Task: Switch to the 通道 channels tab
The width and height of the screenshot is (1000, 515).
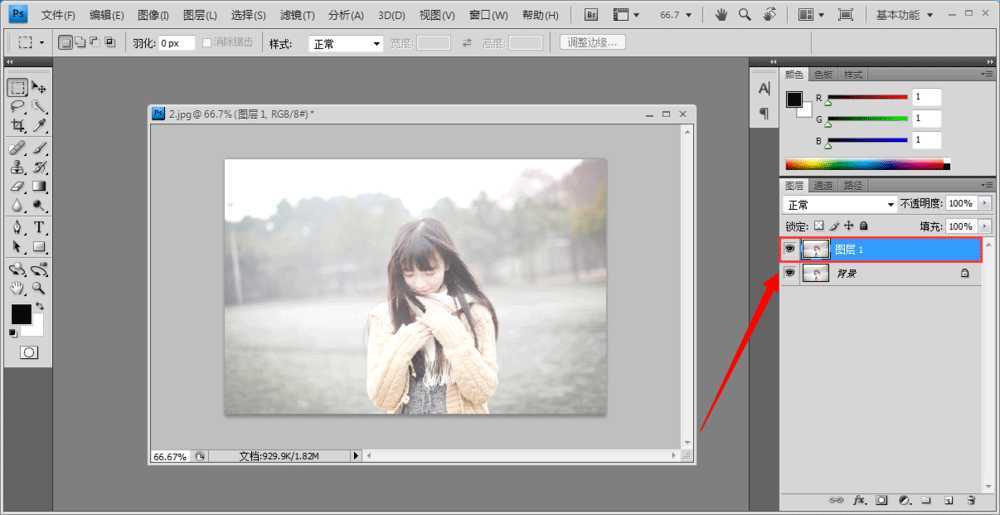Action: pos(823,185)
